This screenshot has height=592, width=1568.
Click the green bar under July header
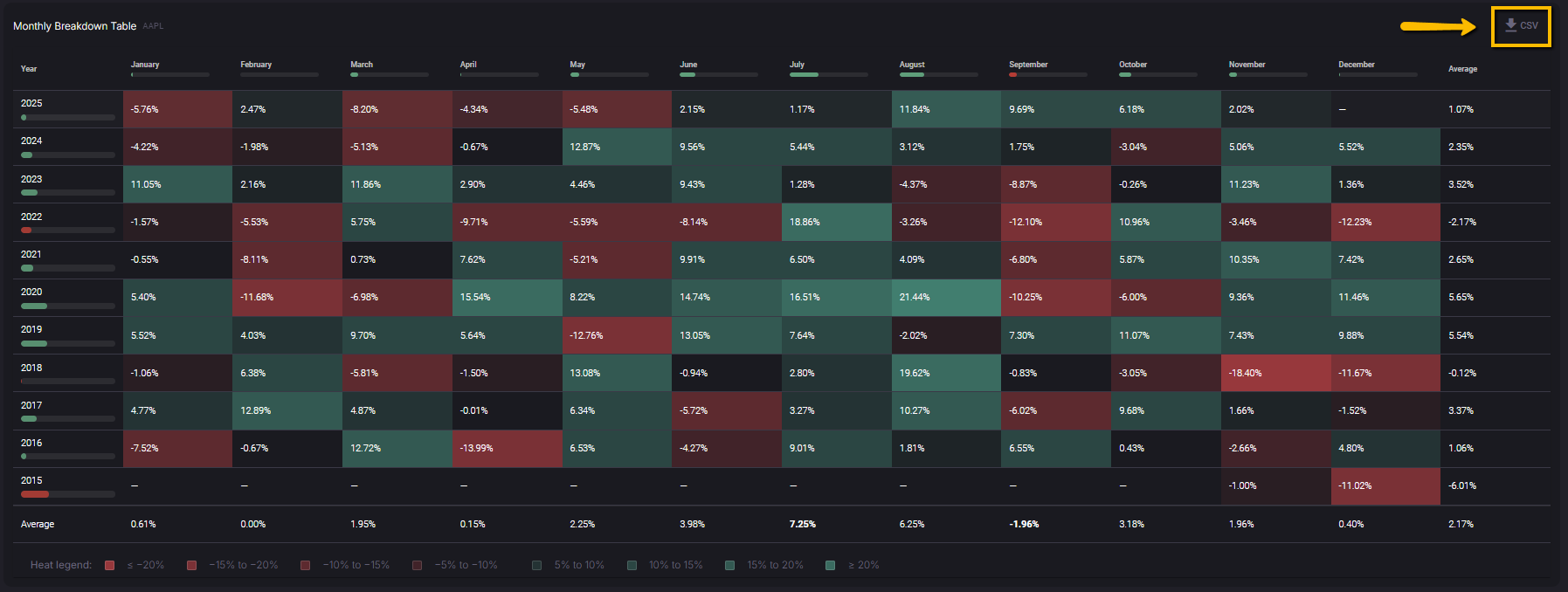[x=804, y=75]
